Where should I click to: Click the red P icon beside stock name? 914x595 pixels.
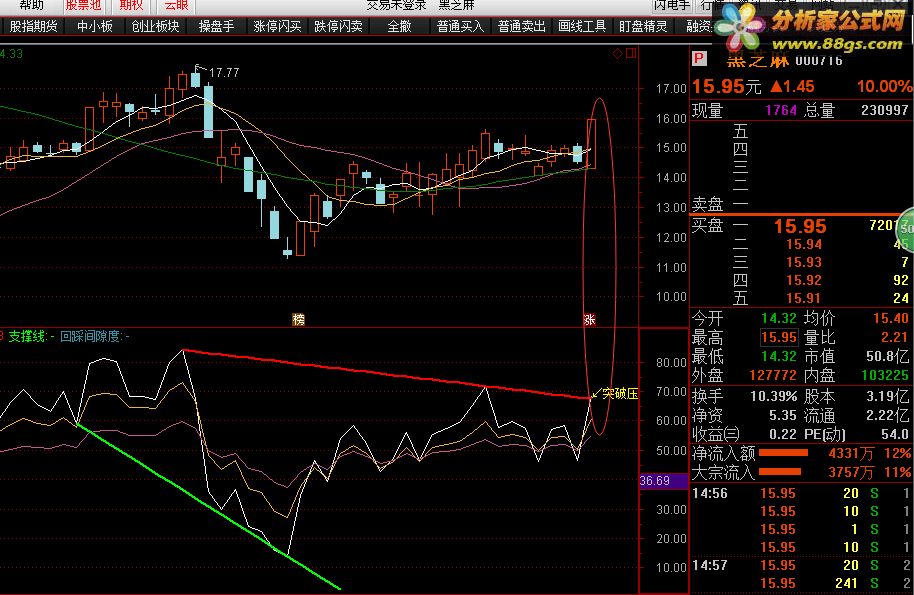coord(699,58)
